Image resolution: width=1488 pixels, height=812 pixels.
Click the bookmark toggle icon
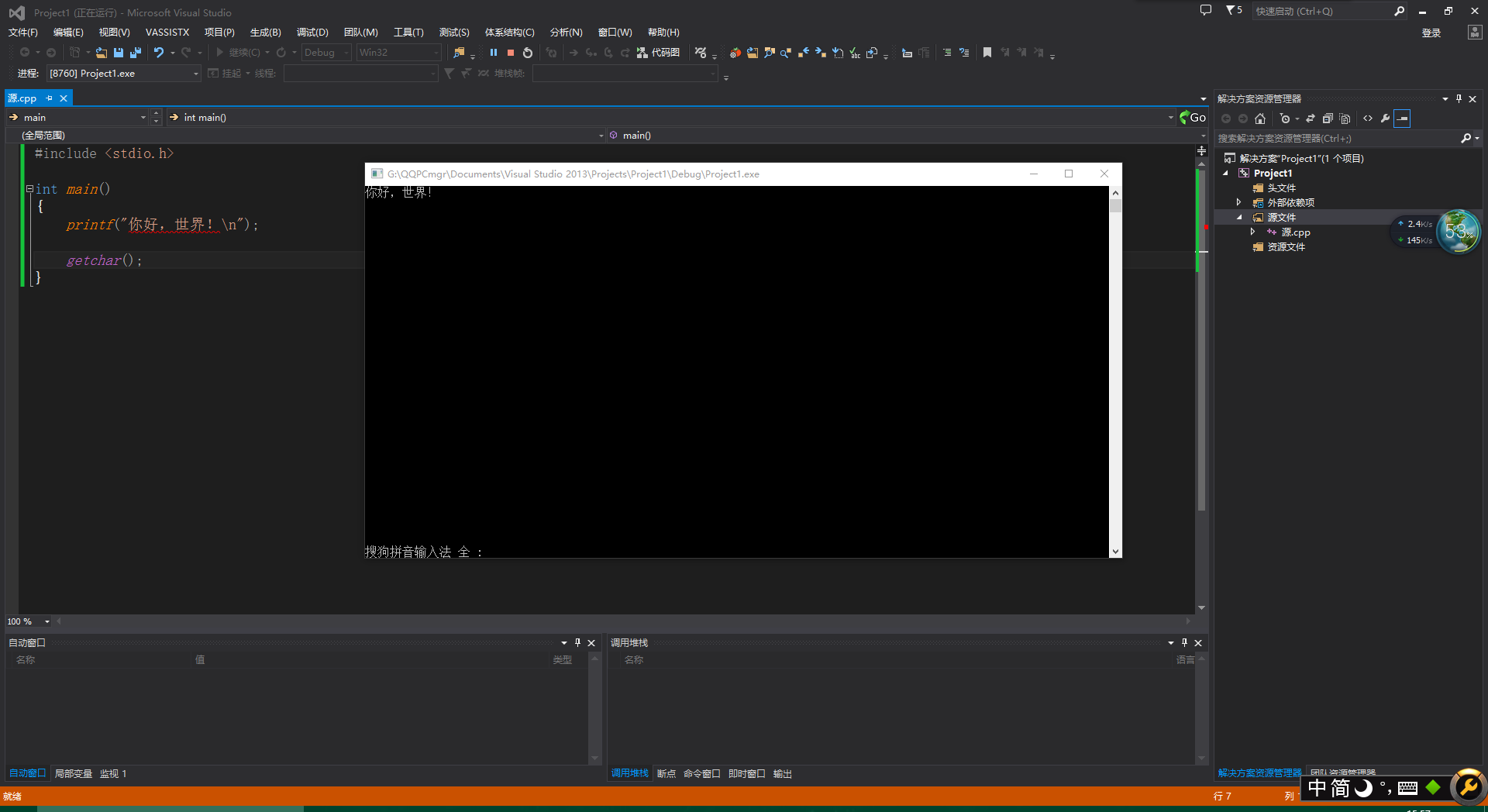(x=987, y=53)
